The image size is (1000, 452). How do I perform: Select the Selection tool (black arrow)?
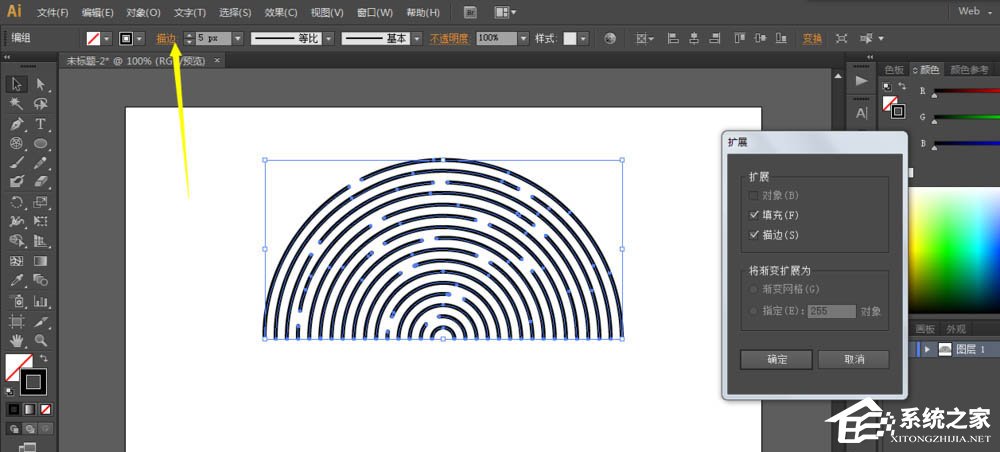[17, 84]
